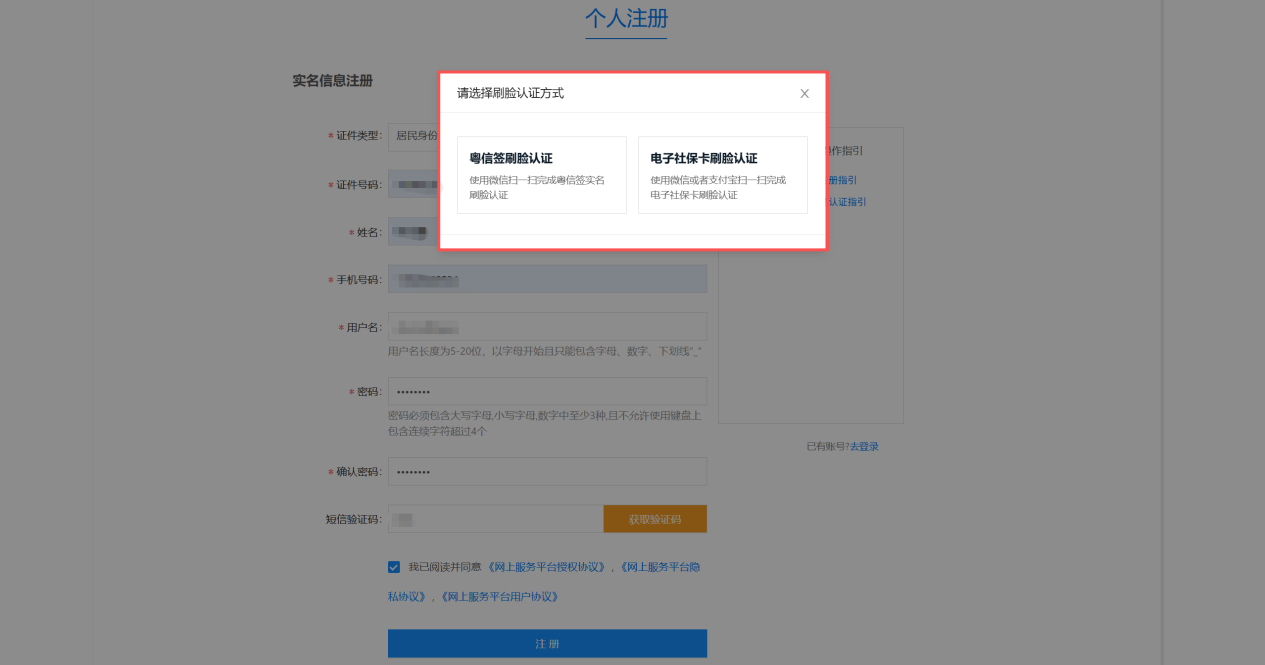This screenshot has height=665, width=1265.
Task: Choose 电子社保卡刷脸认证 option card
Action: coord(723,175)
